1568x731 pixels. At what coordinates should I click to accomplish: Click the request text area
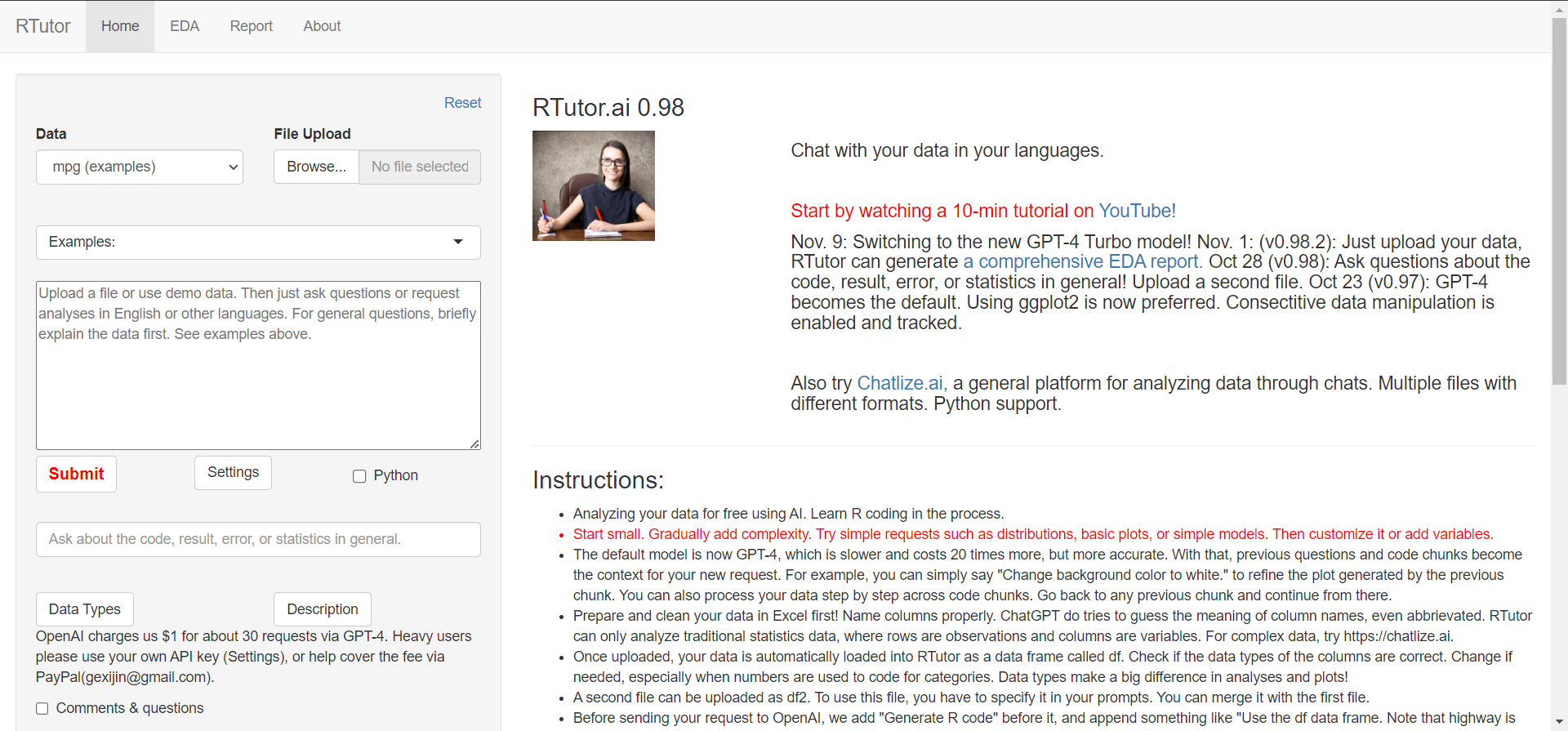258,365
